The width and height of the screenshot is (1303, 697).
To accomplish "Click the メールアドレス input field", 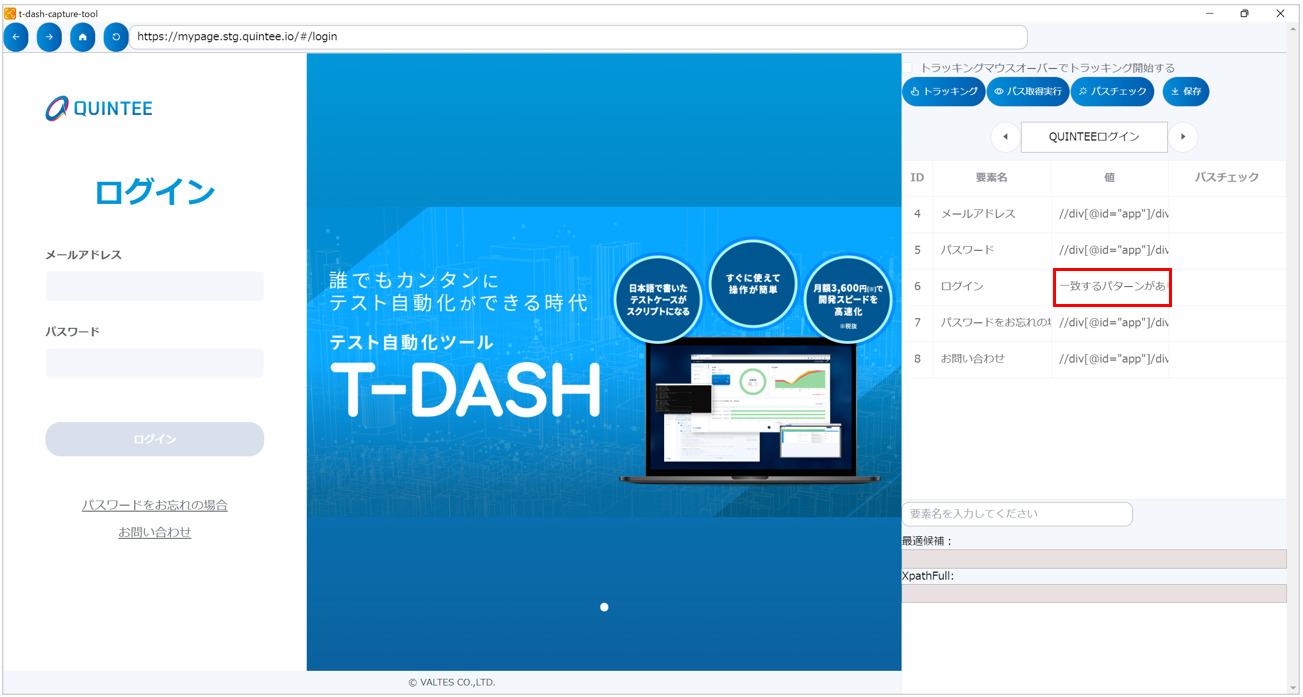I will [155, 286].
